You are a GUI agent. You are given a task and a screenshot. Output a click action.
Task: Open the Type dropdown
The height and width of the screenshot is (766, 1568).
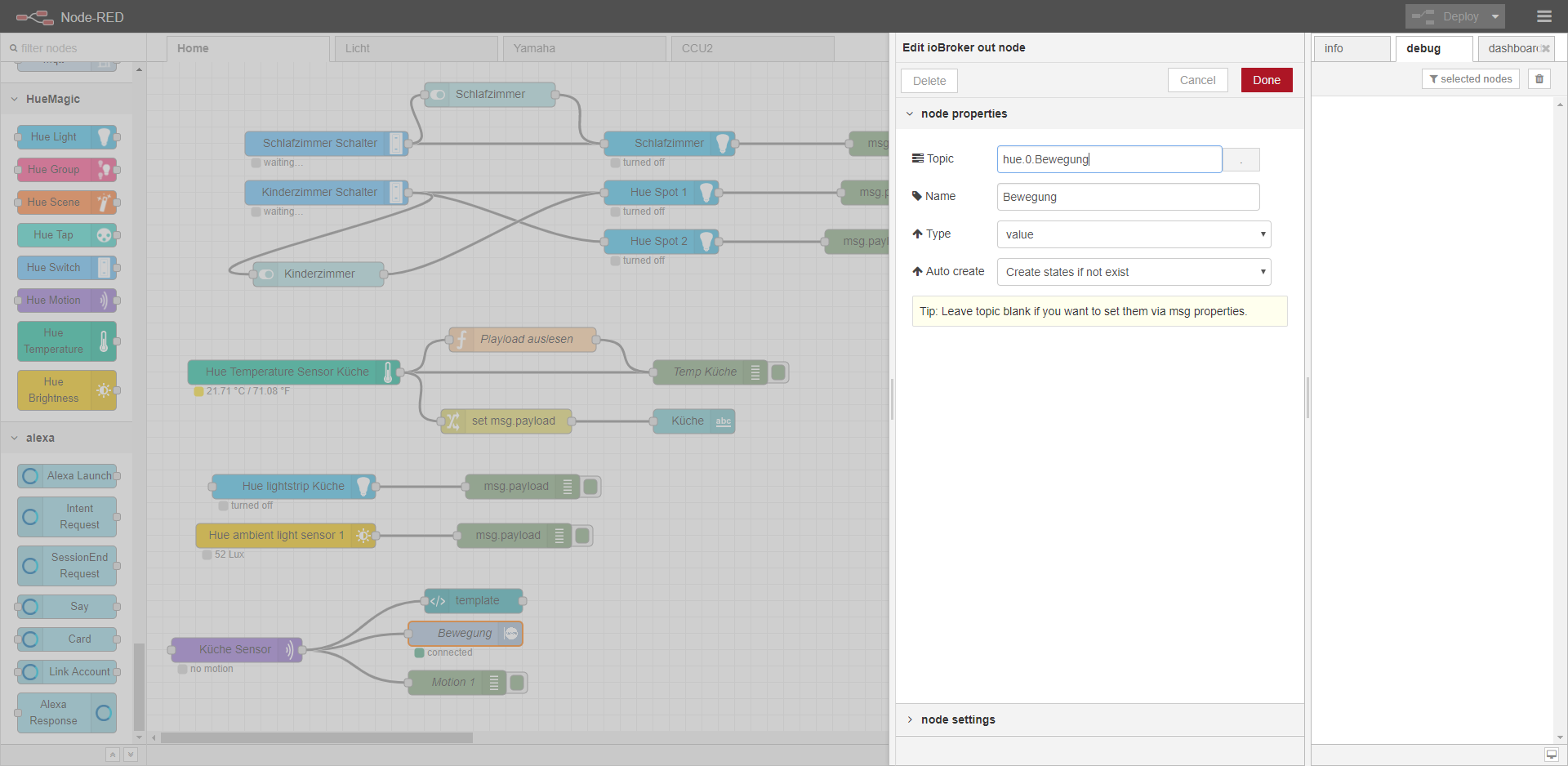(1134, 234)
